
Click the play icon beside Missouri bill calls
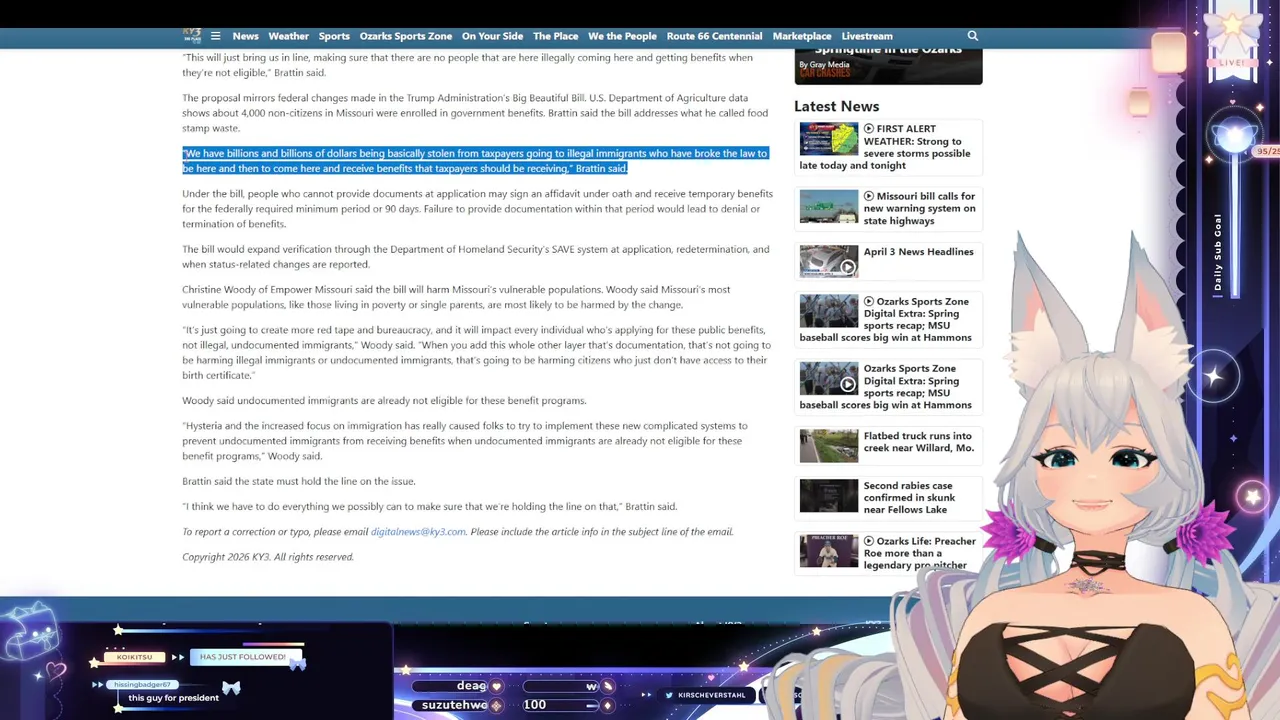click(x=869, y=197)
